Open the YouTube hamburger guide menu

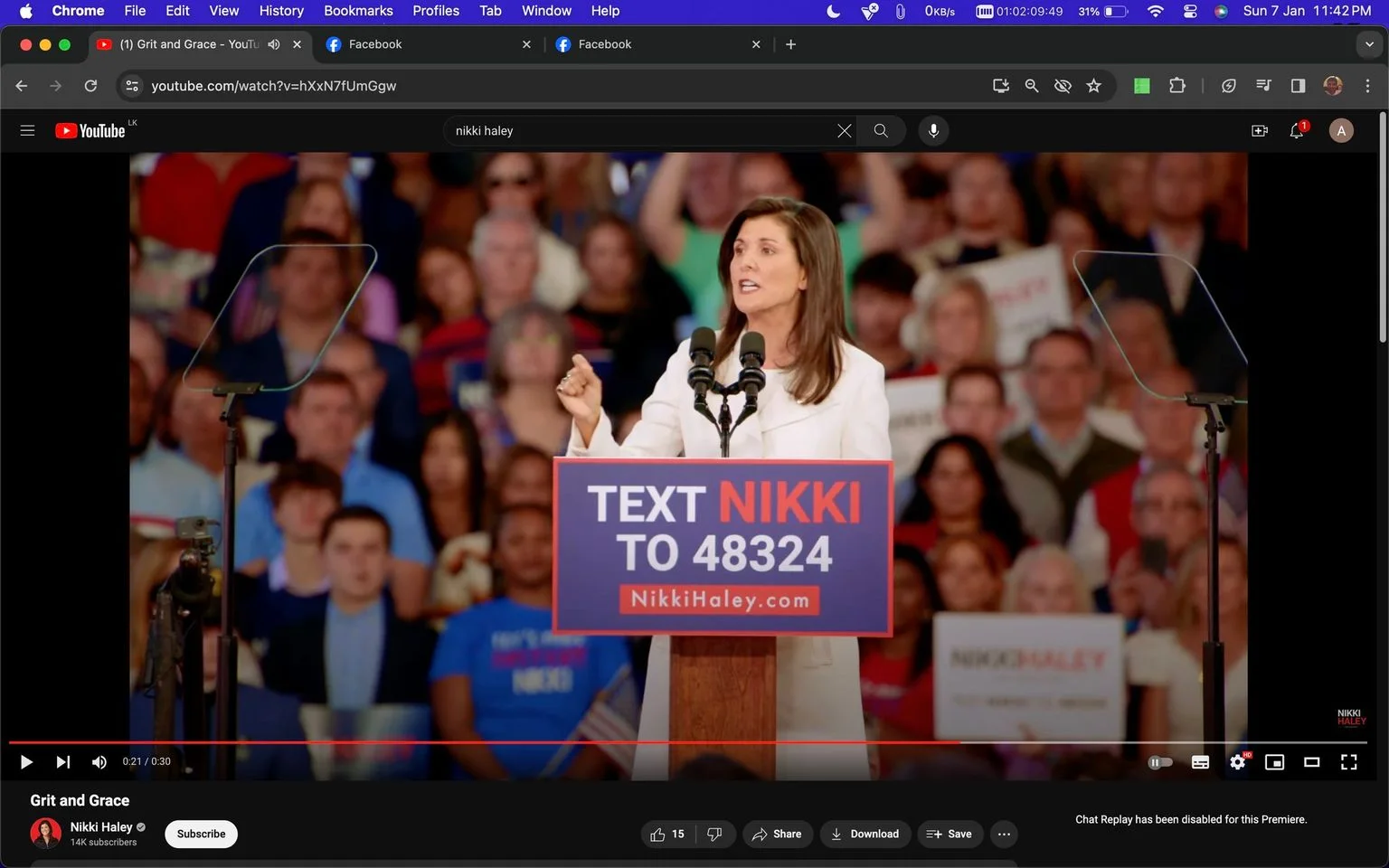pyautogui.click(x=27, y=131)
